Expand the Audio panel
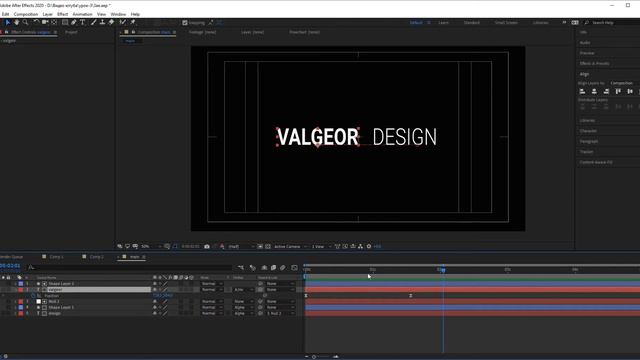The width and height of the screenshot is (640, 360). (x=585, y=43)
